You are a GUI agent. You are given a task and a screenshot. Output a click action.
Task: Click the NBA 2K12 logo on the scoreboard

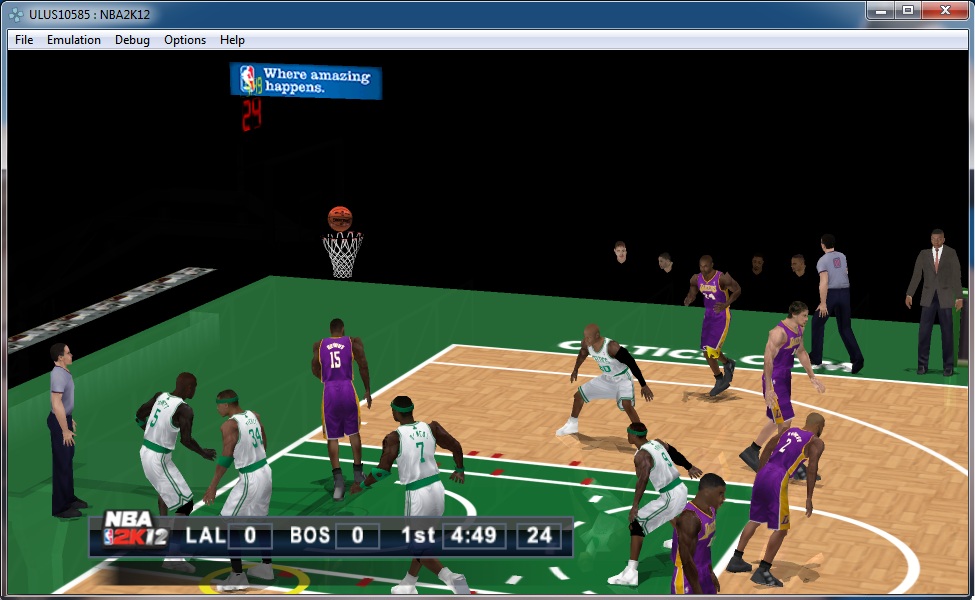coord(132,533)
